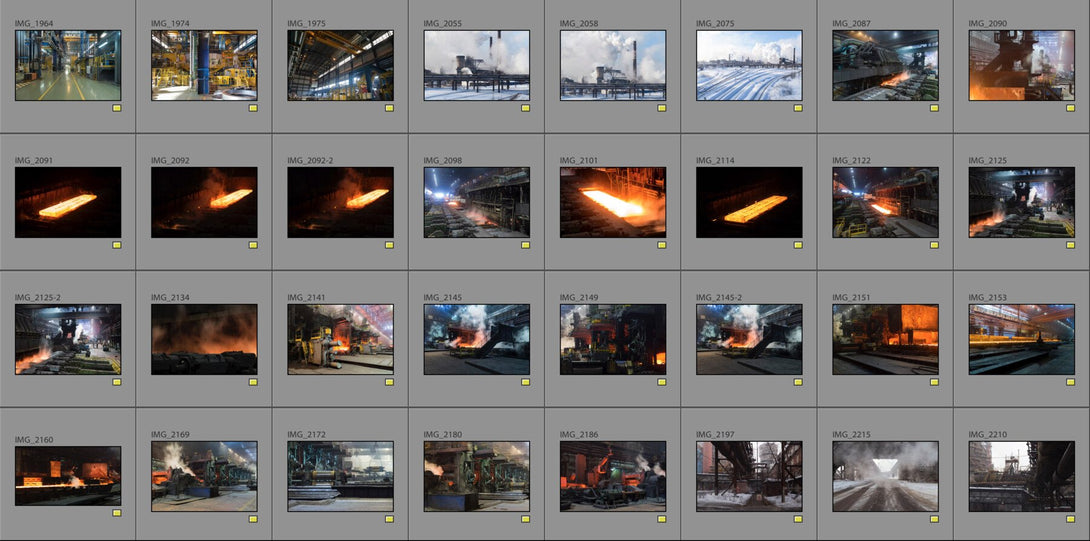1090x541 pixels.
Task: Click yellow label badge under IMG_2153
Action: tap(1071, 382)
